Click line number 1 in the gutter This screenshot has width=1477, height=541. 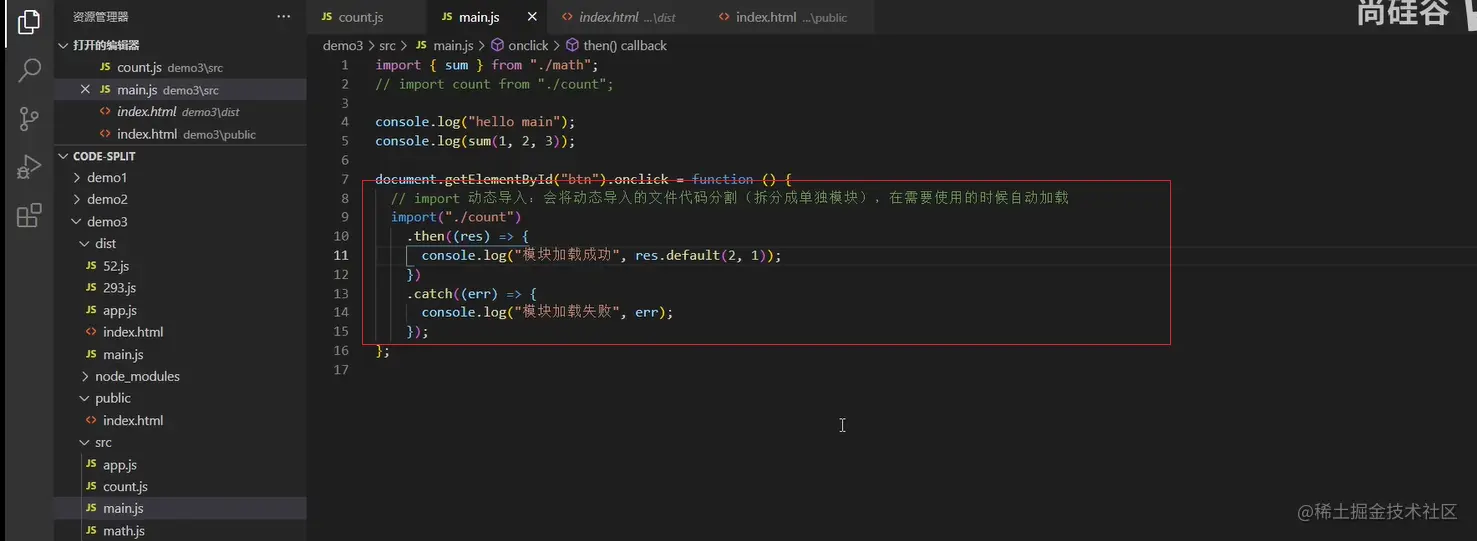click(x=345, y=65)
